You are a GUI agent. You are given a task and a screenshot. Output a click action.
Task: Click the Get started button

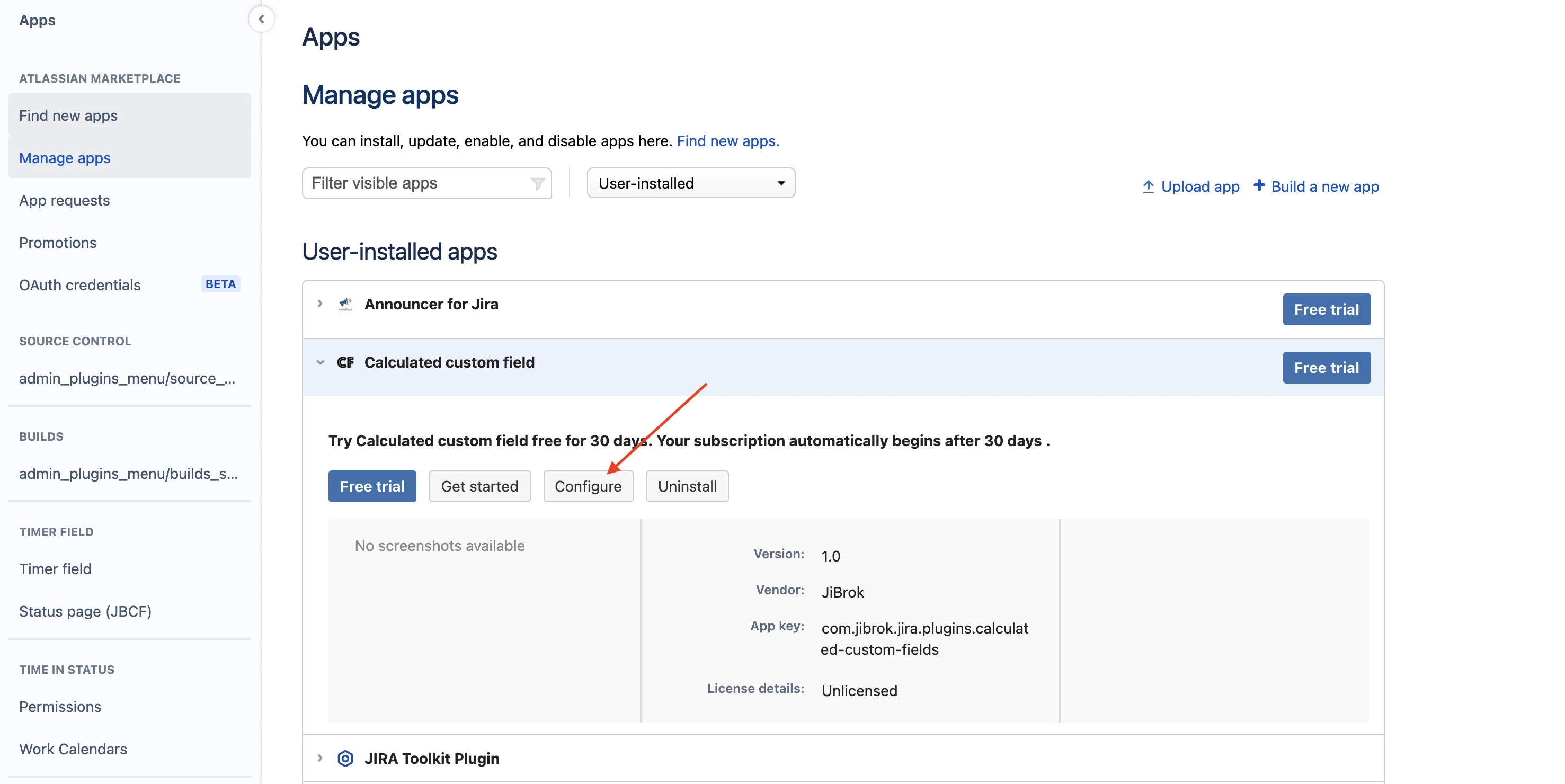click(479, 486)
